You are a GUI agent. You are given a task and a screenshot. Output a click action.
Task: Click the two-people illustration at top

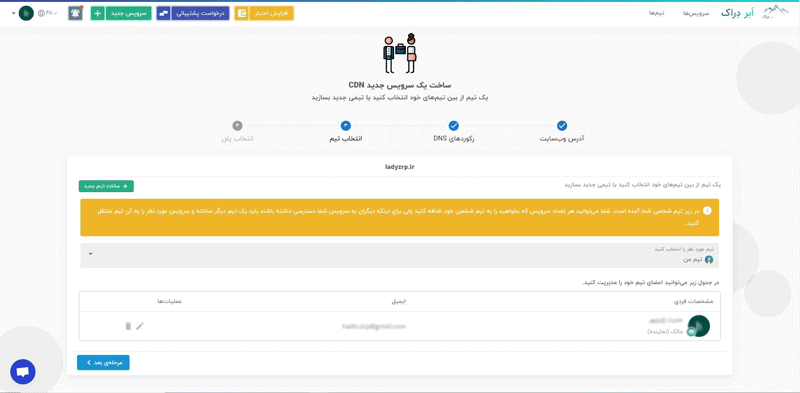pos(400,54)
